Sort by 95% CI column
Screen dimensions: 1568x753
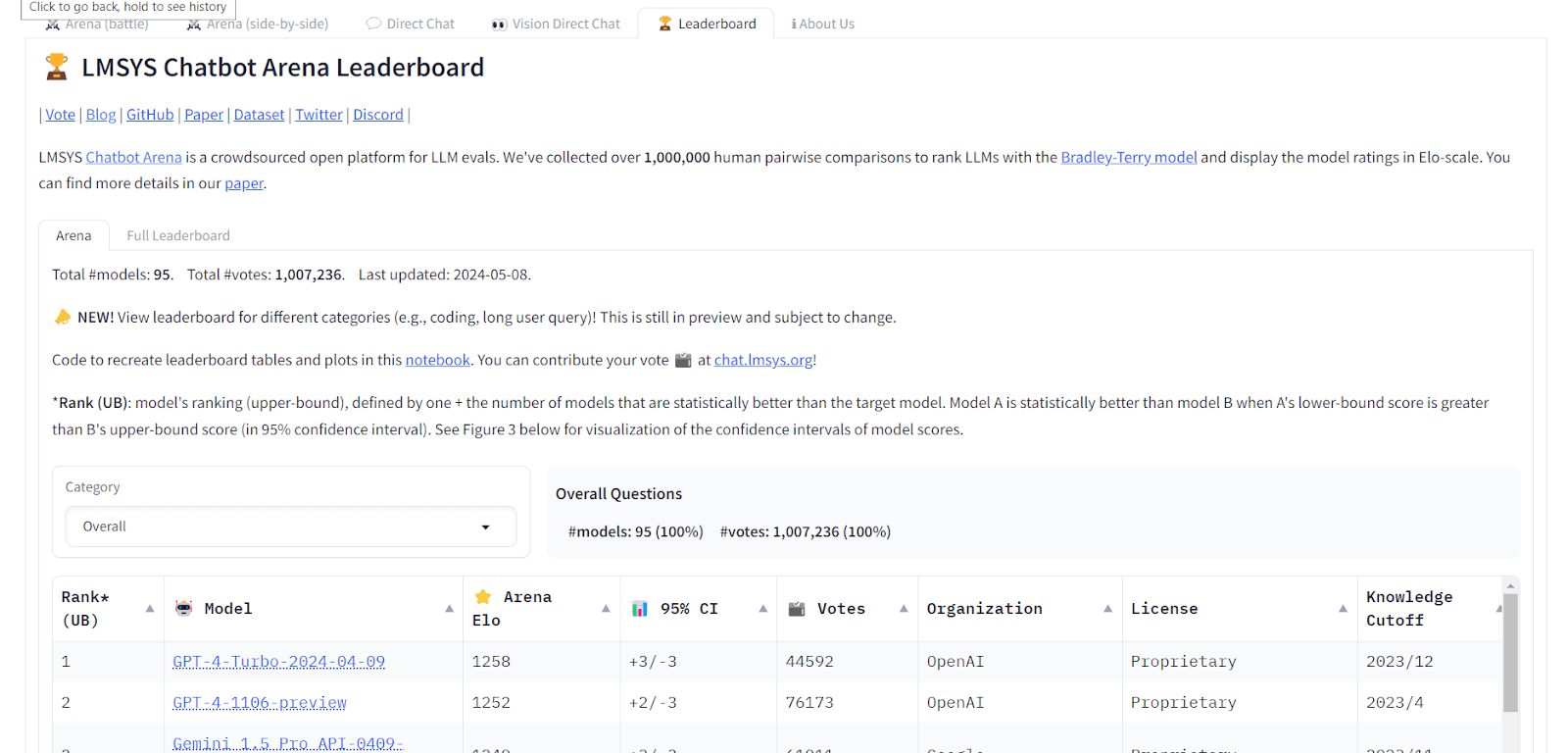tap(762, 609)
